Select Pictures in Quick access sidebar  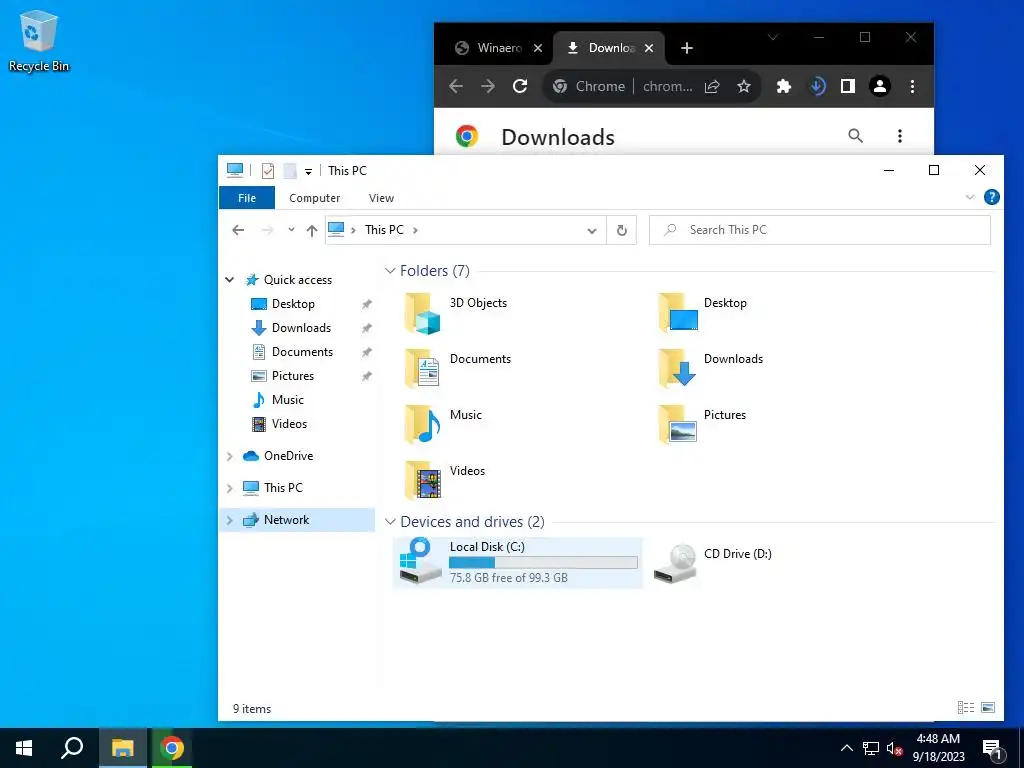293,376
